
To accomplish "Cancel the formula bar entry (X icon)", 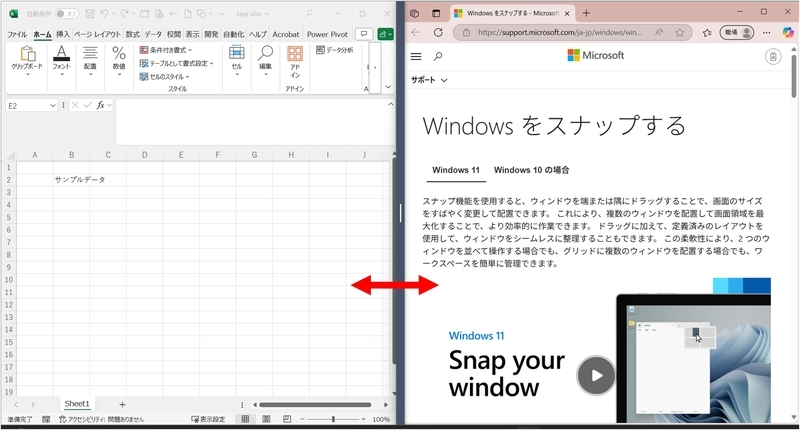I will pyautogui.click(x=76, y=105).
